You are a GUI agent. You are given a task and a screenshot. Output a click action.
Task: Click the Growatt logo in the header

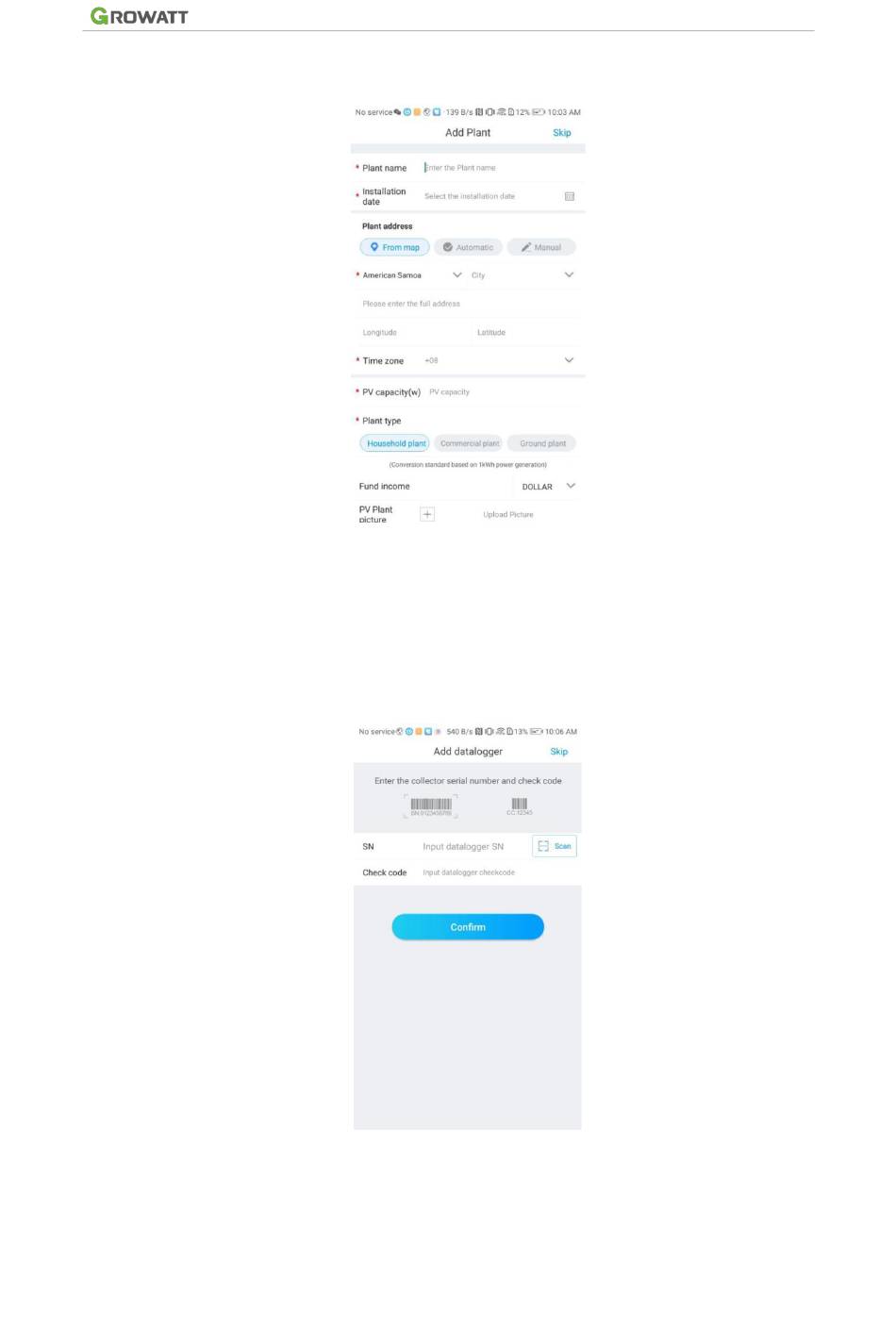click(x=140, y=16)
